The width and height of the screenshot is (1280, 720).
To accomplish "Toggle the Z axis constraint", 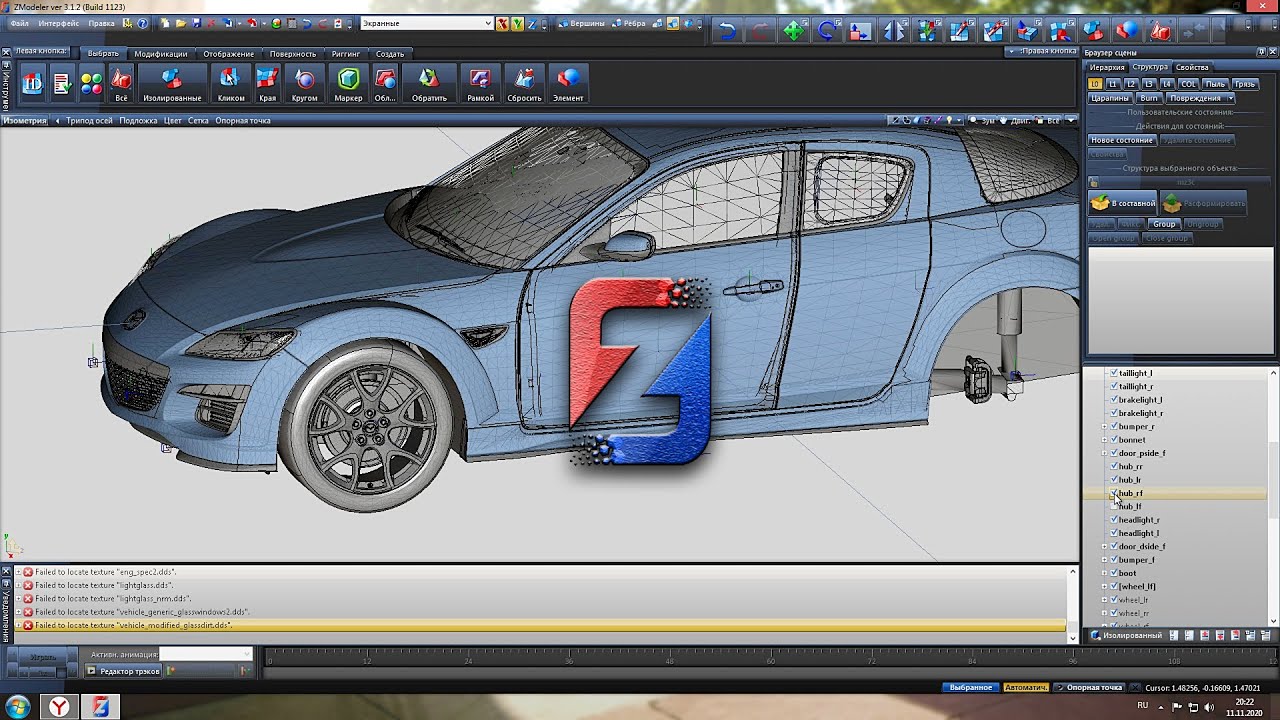I will point(532,23).
